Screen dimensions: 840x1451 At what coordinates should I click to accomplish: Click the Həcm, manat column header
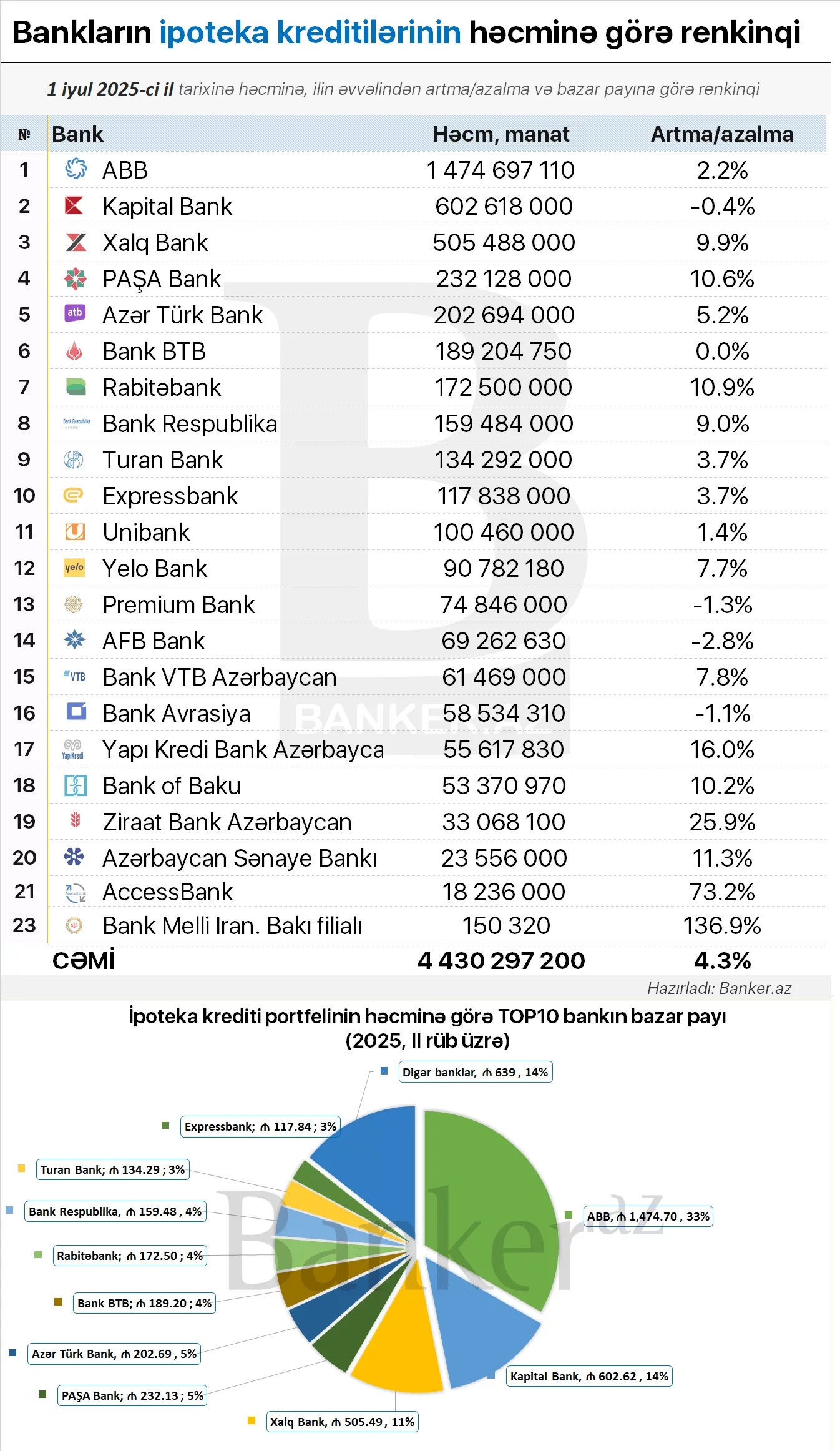point(501,134)
